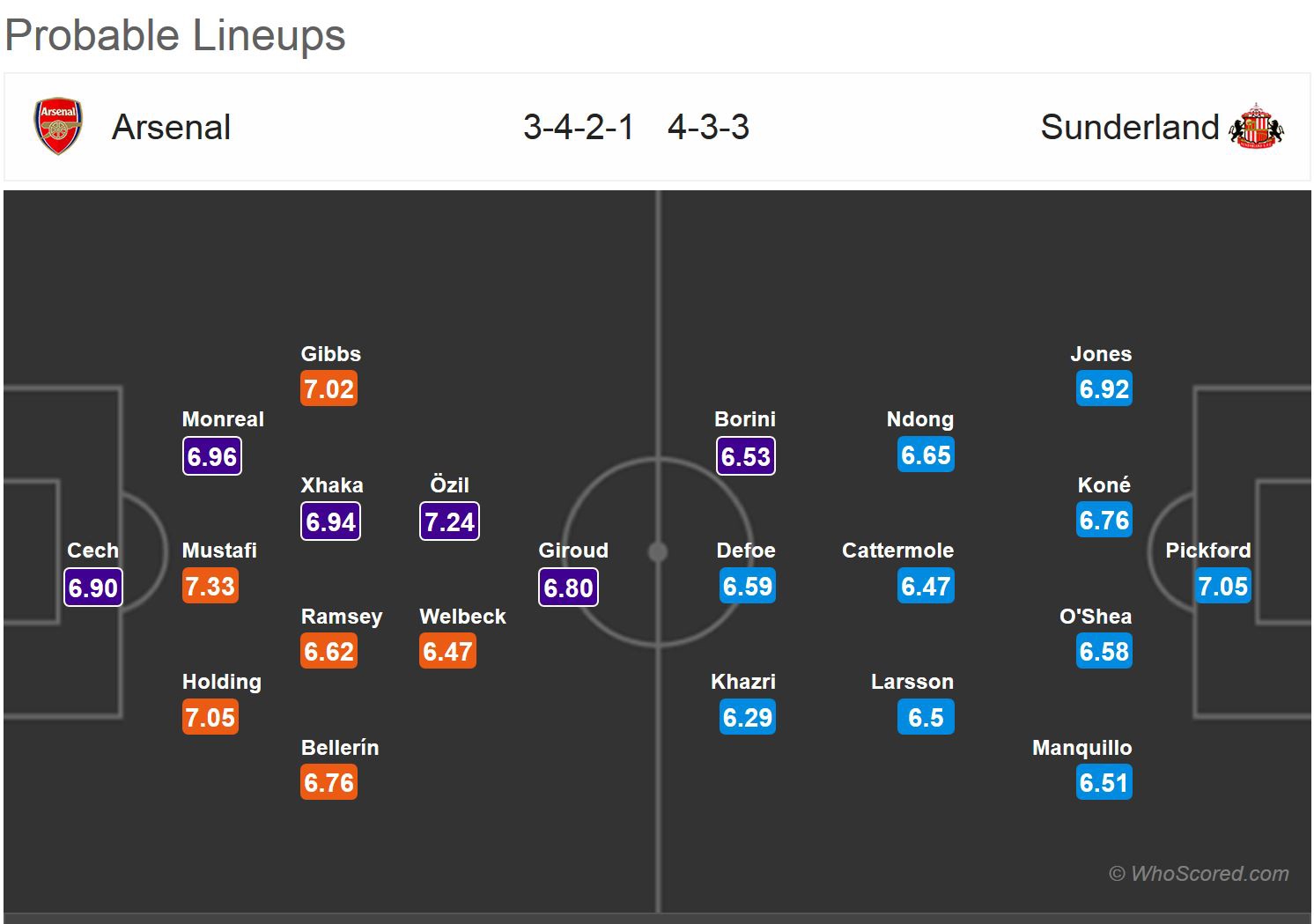Click the Arsenal club crest icon
The width and height of the screenshot is (1314, 924).
[58, 127]
